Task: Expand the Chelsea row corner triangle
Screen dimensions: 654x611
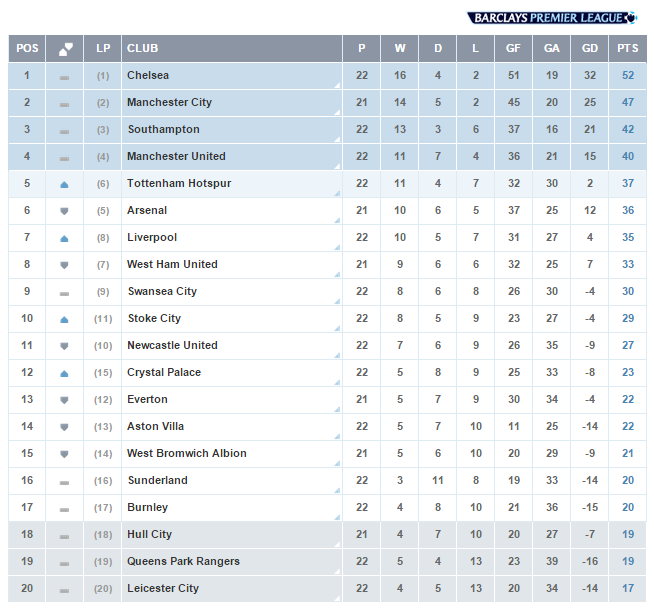Action: tap(336, 85)
